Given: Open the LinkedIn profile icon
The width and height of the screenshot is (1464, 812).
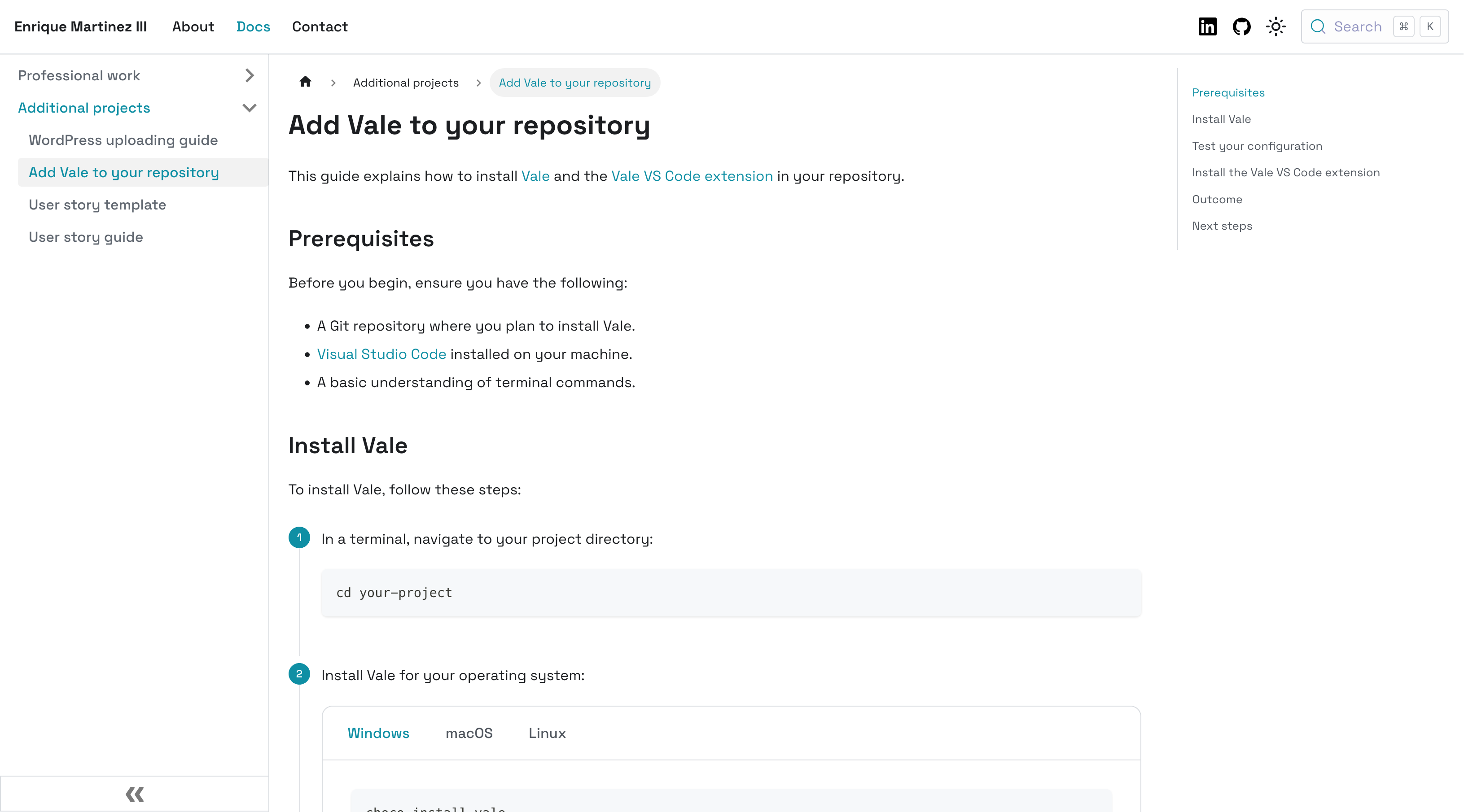Looking at the screenshot, I should coord(1207,27).
